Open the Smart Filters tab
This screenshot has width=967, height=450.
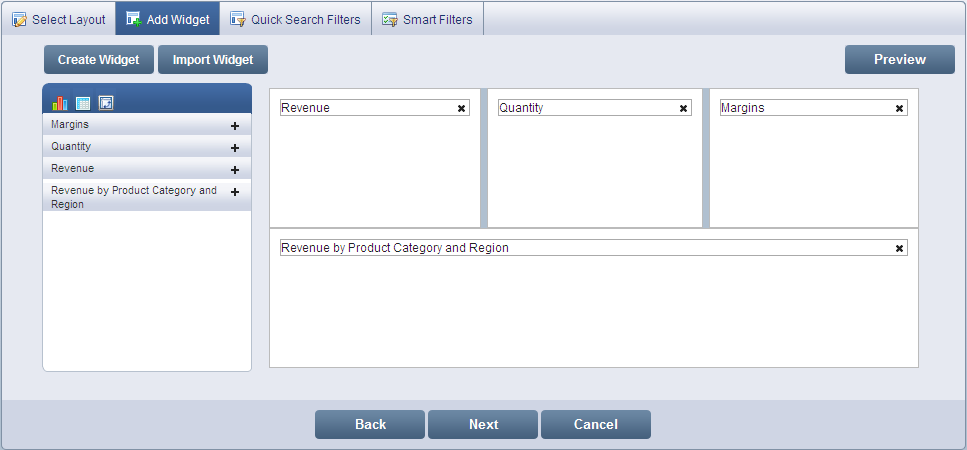428,19
